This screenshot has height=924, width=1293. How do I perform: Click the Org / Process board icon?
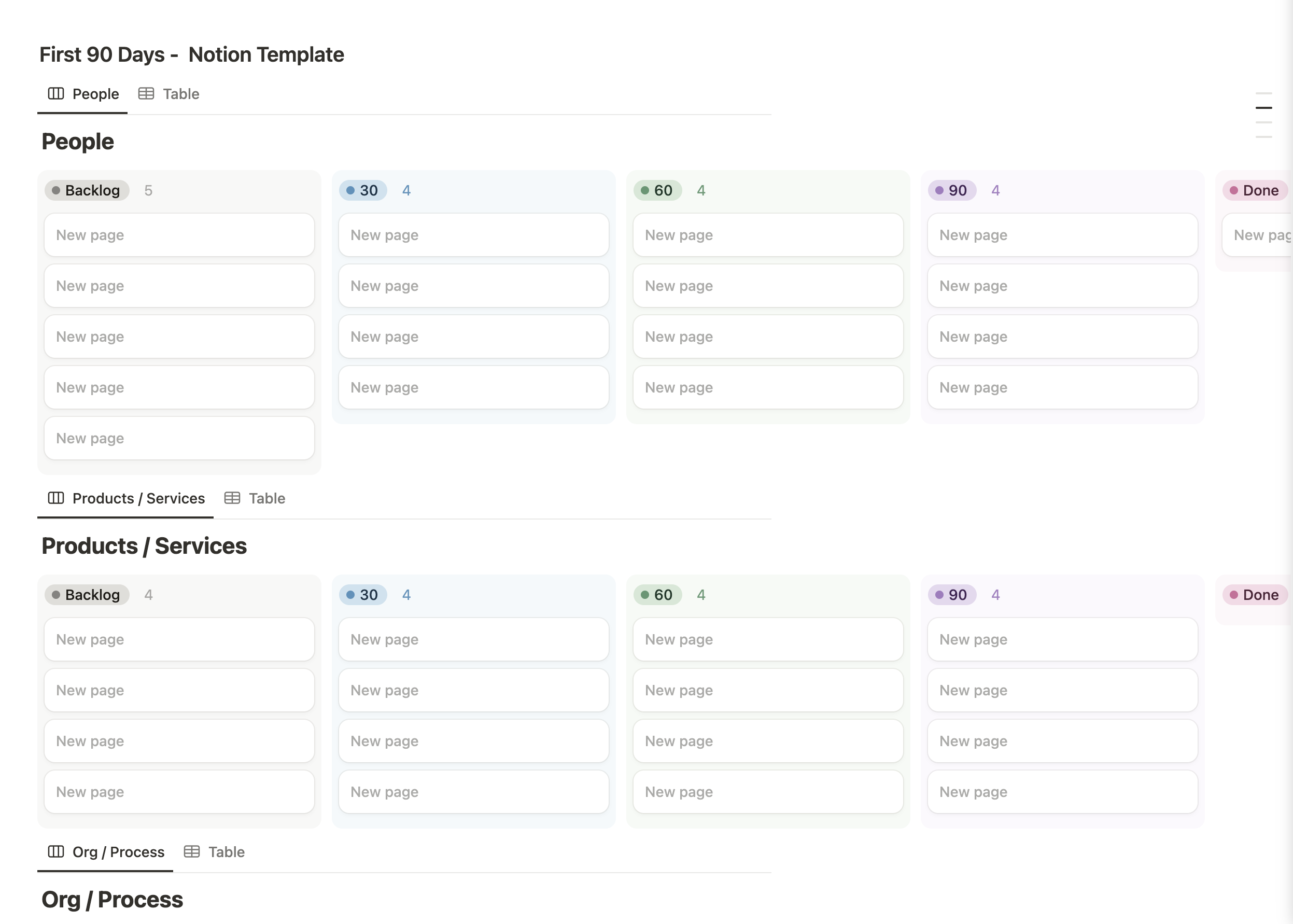[56, 851]
